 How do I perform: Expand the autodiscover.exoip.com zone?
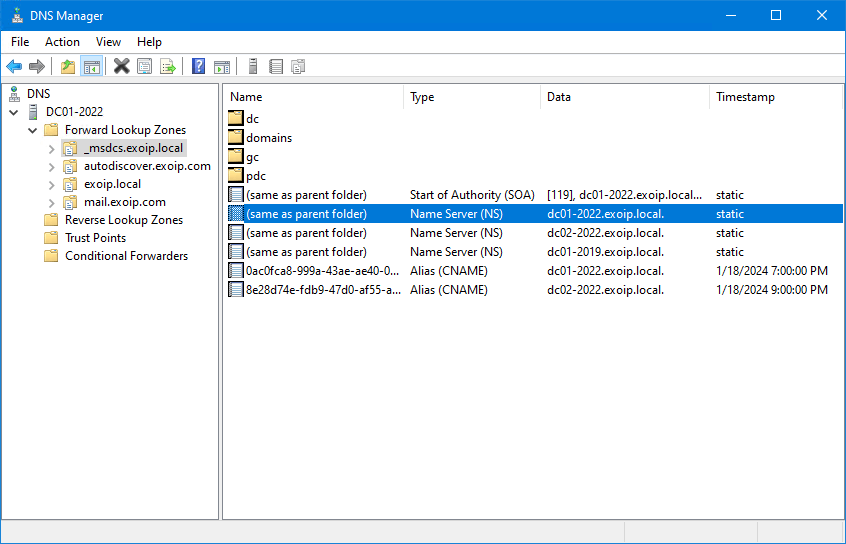point(52,166)
